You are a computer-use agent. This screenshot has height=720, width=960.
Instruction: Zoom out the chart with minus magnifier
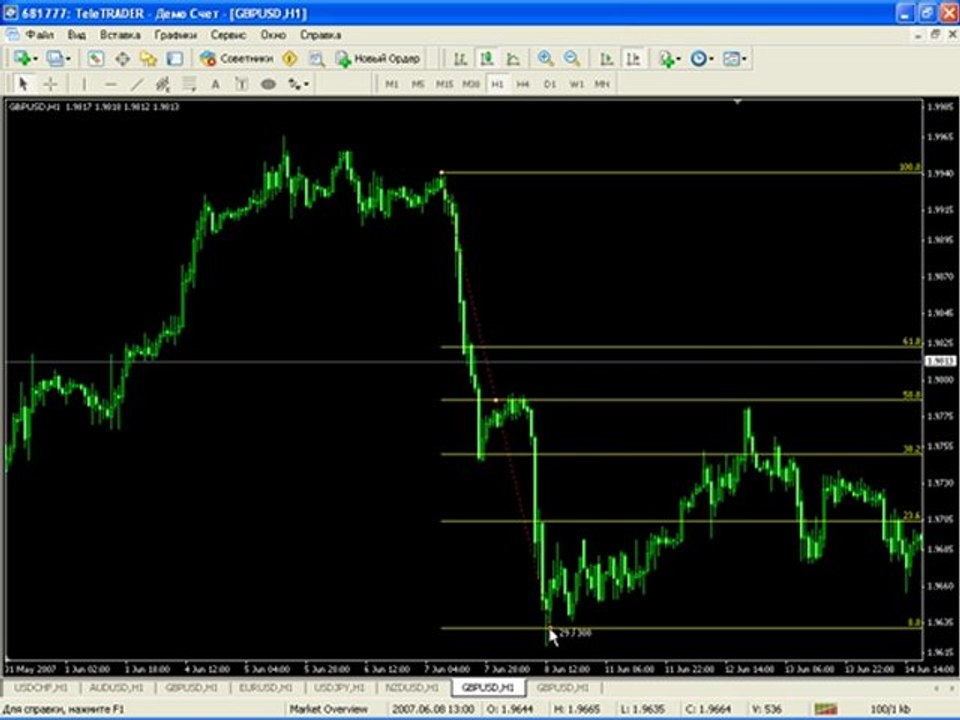(x=572, y=59)
